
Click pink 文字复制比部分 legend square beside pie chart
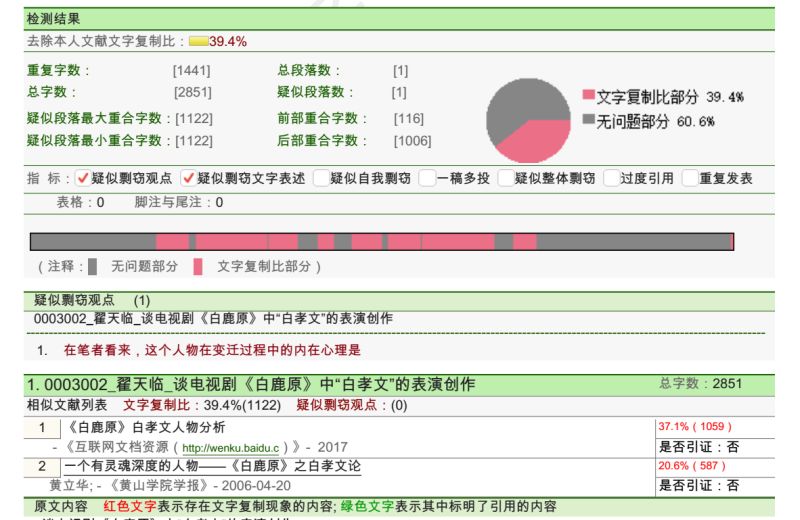tap(589, 96)
